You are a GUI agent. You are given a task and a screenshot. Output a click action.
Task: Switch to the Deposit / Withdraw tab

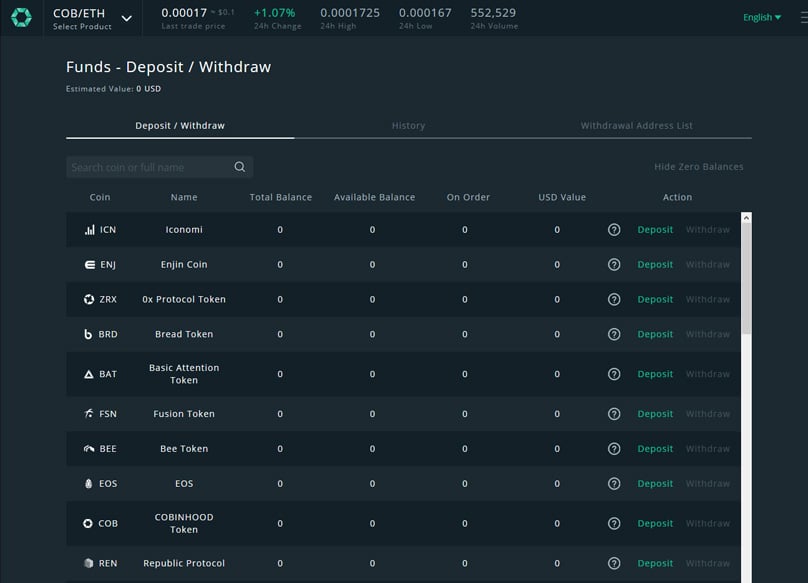[180, 125]
